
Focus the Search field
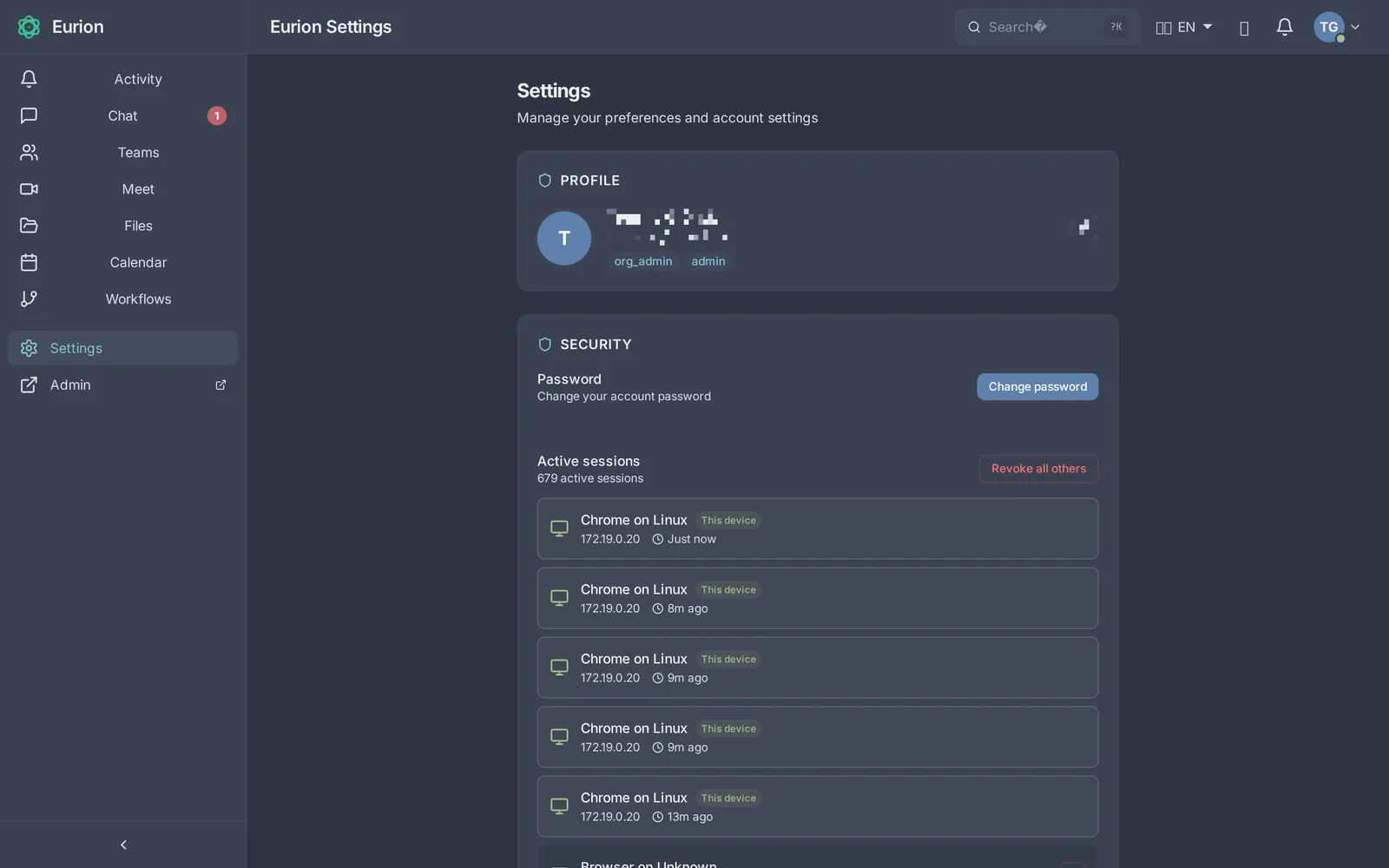point(1047,27)
